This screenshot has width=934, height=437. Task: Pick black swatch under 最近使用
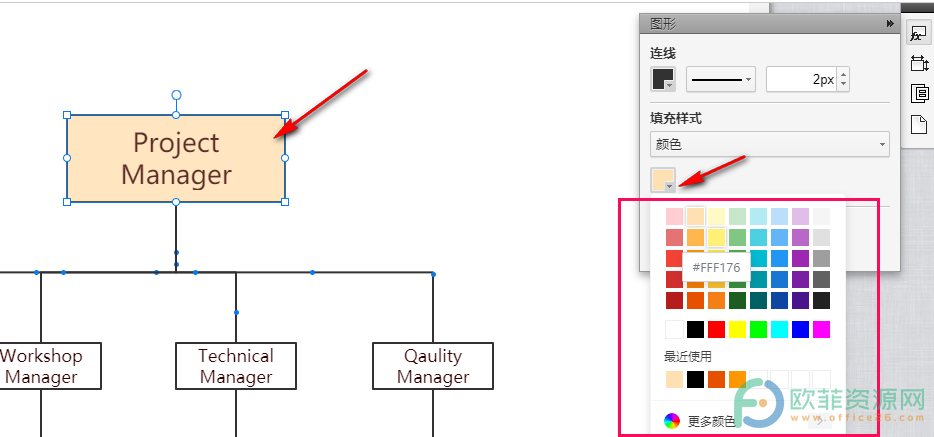(696, 379)
